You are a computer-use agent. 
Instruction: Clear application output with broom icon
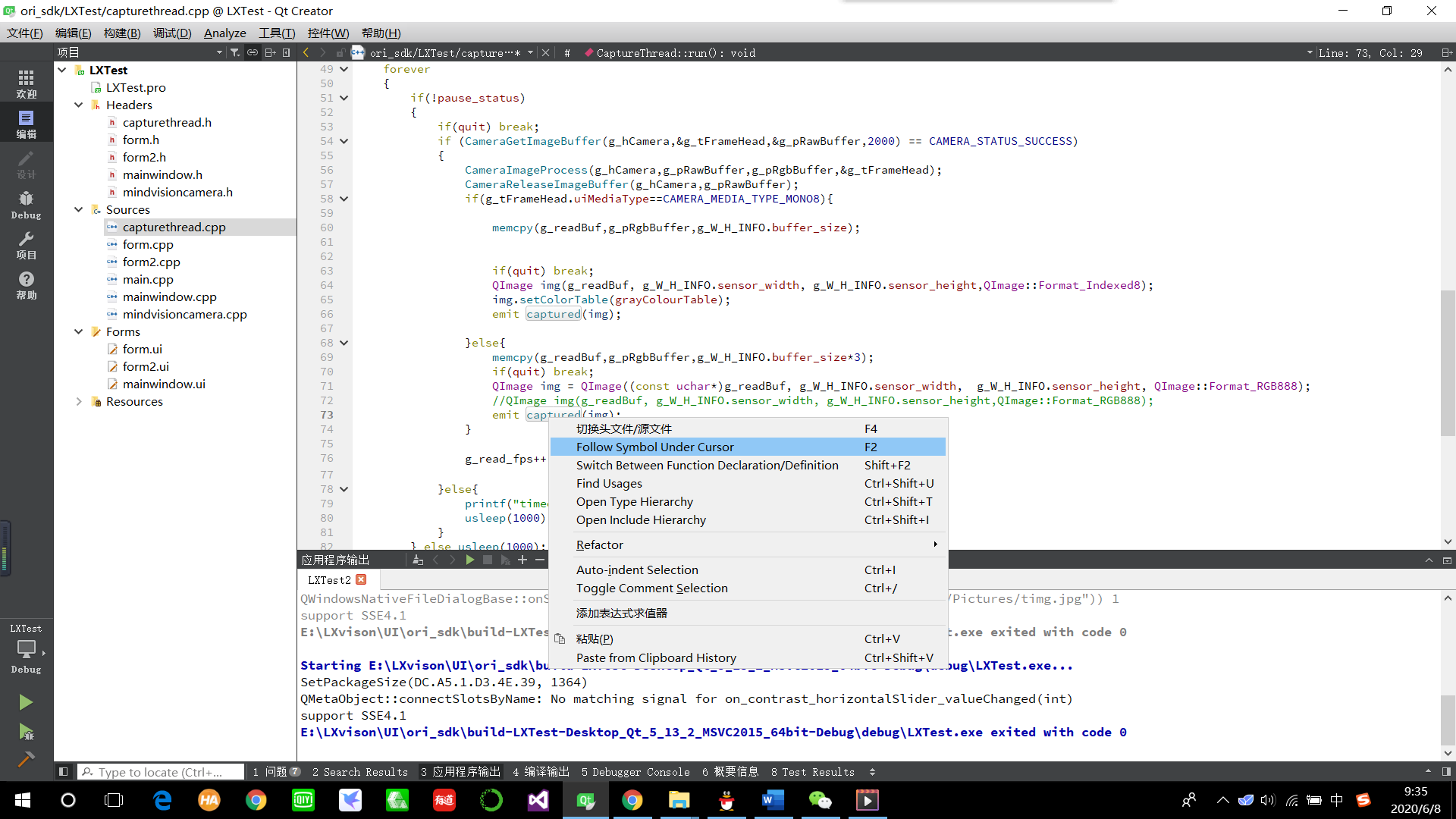click(418, 560)
